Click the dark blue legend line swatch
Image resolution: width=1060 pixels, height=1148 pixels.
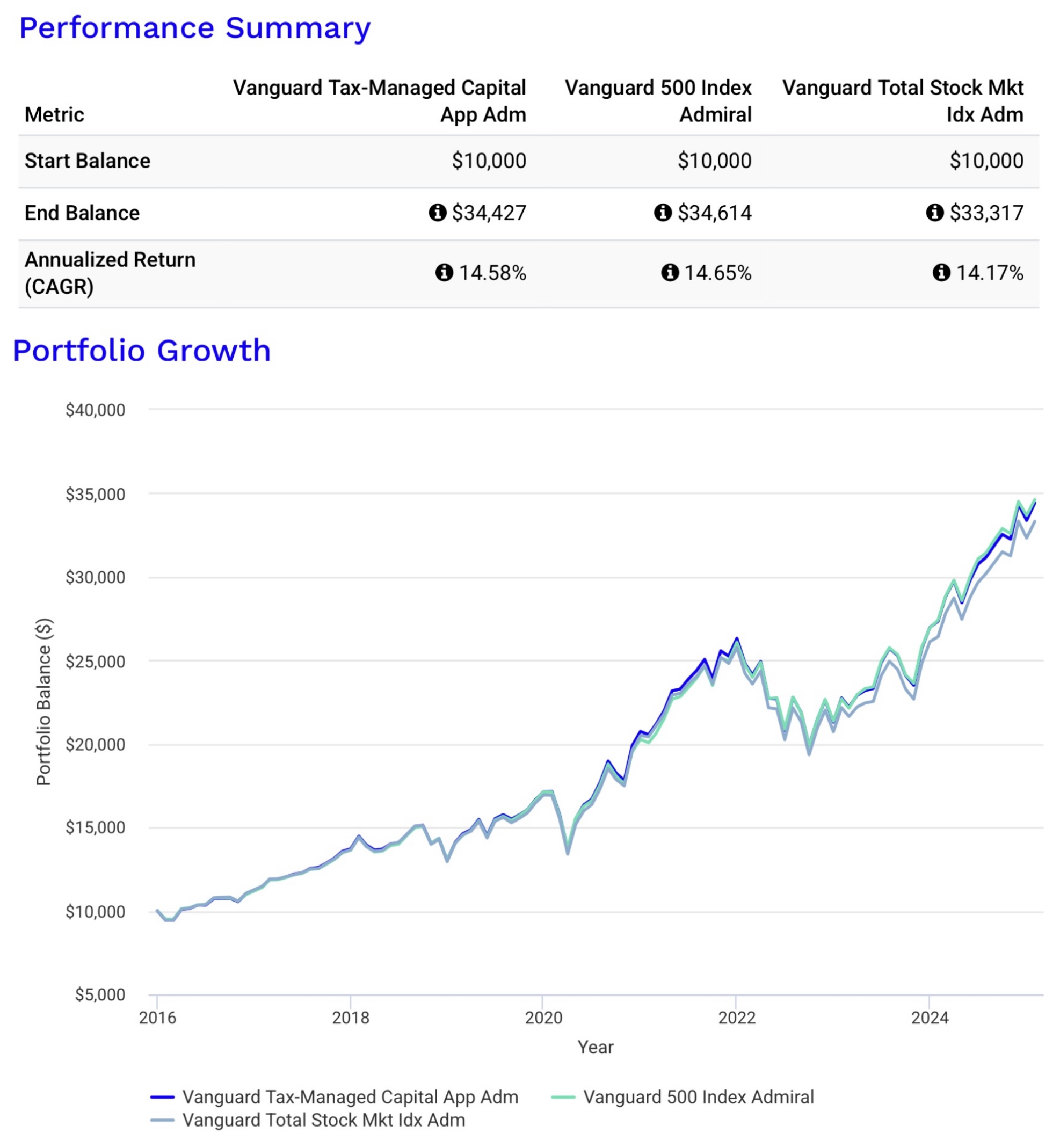click(x=162, y=1097)
